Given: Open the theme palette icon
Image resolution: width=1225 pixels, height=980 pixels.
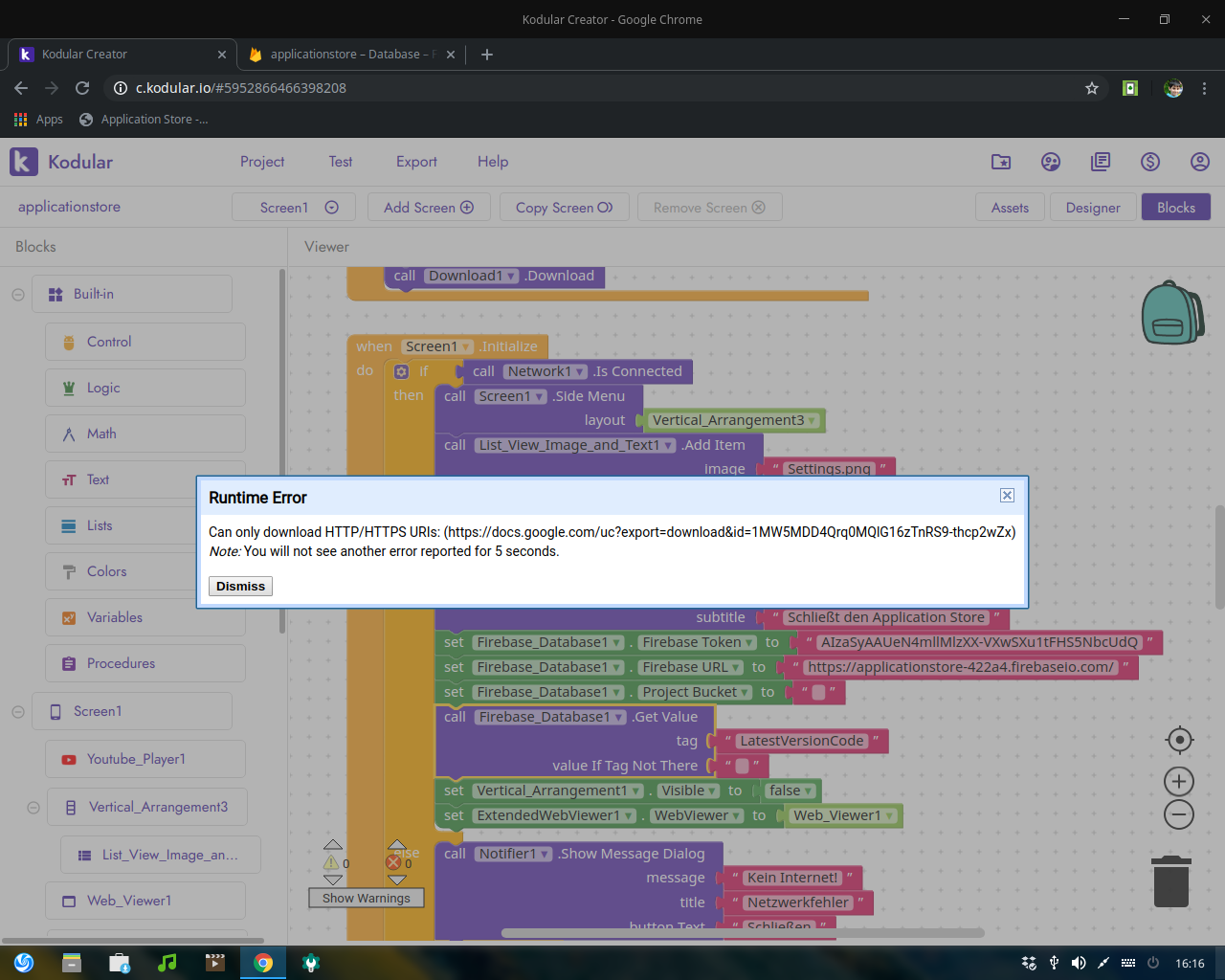Looking at the screenshot, I should point(1051,162).
